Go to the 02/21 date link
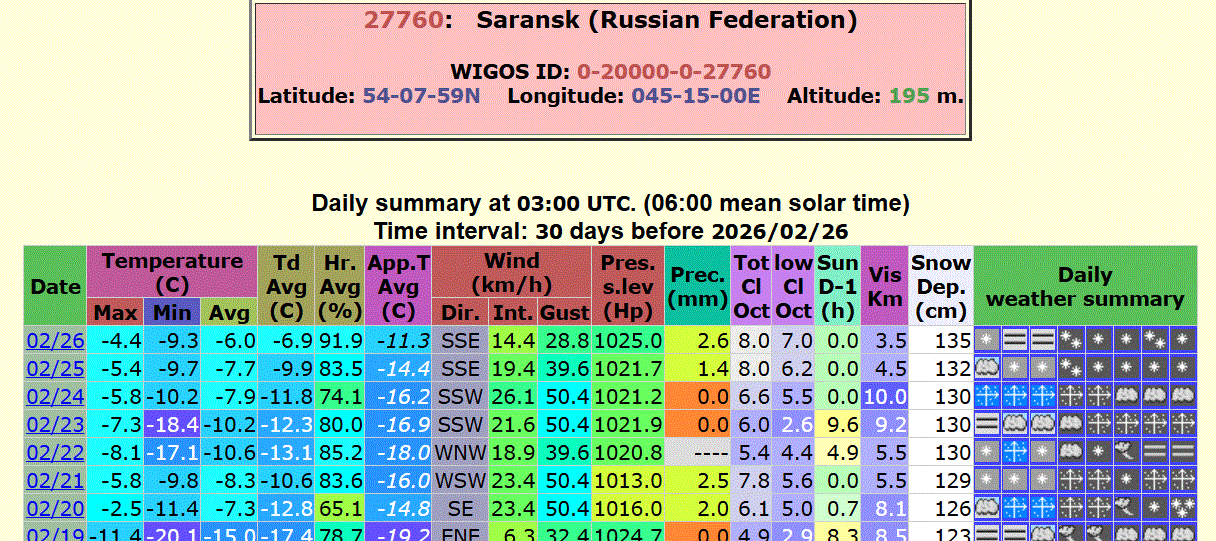Image resolution: width=1216 pixels, height=541 pixels. point(55,481)
